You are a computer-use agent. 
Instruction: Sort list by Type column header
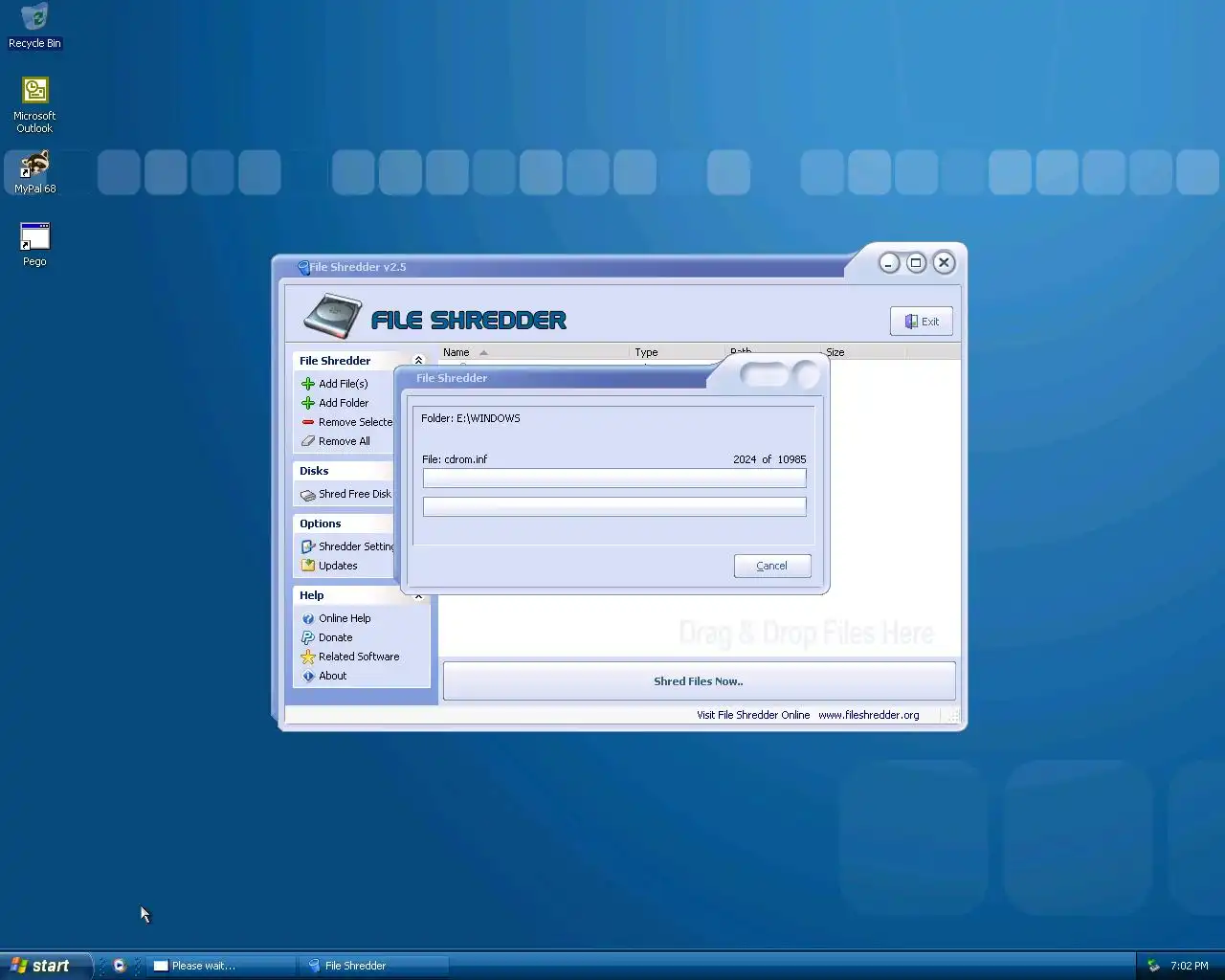[677, 352]
